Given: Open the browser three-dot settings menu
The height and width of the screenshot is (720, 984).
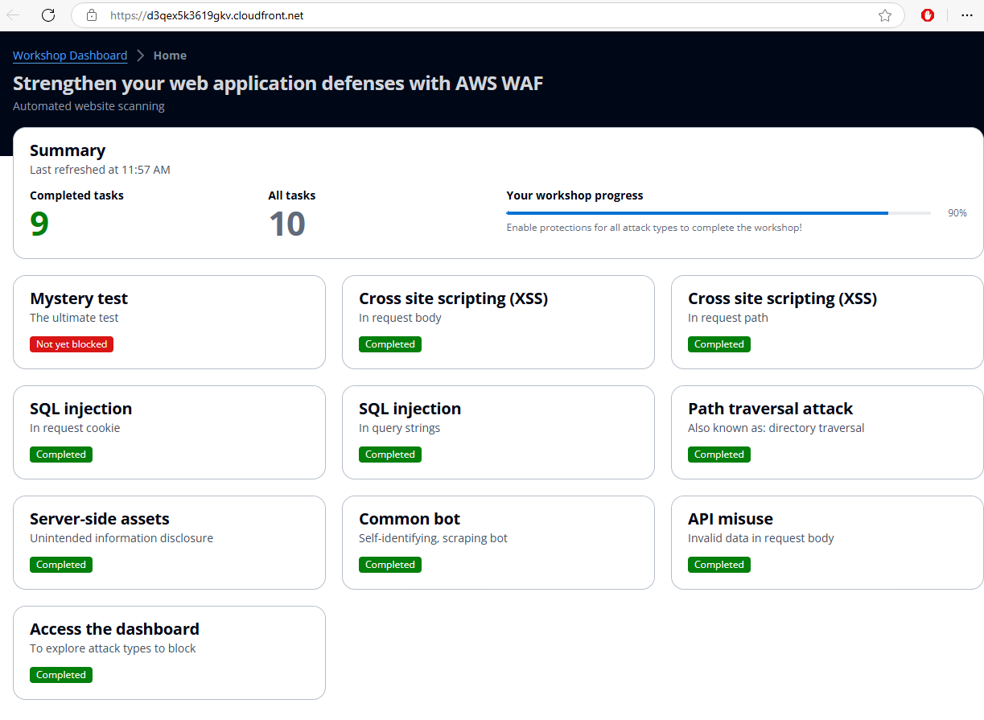Looking at the screenshot, I should pos(966,15).
